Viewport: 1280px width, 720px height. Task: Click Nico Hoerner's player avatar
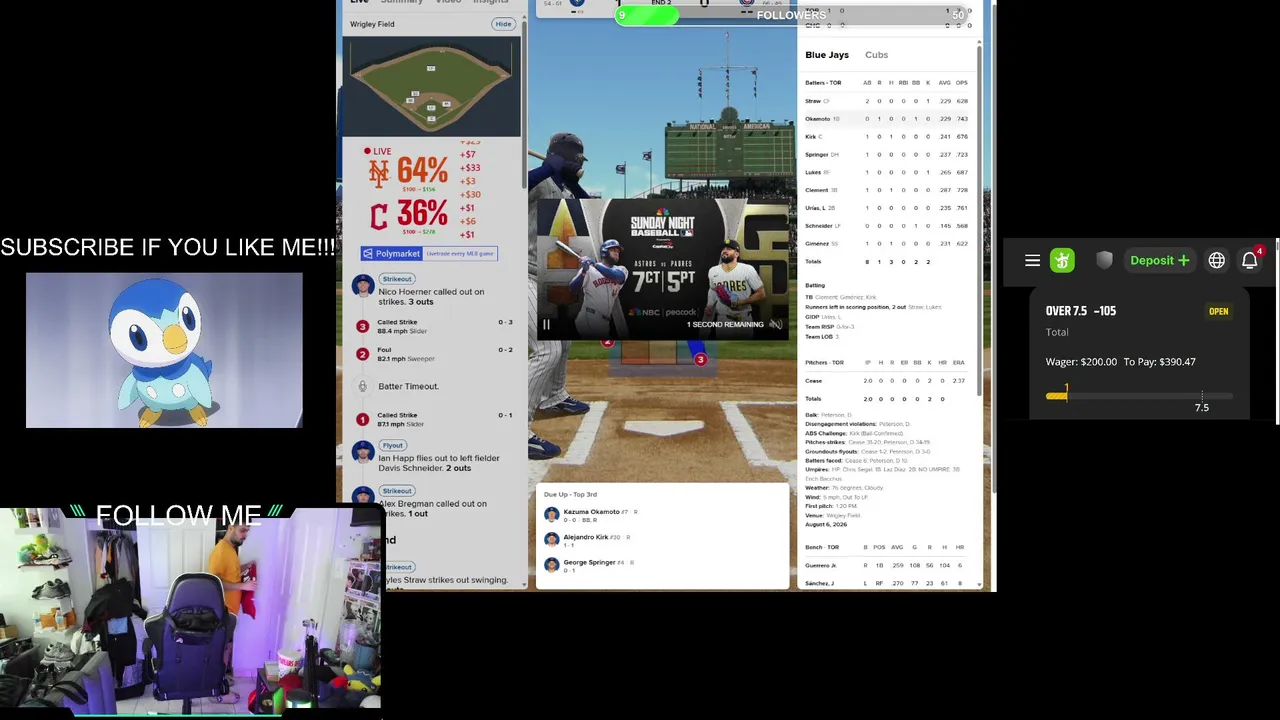coord(363,287)
